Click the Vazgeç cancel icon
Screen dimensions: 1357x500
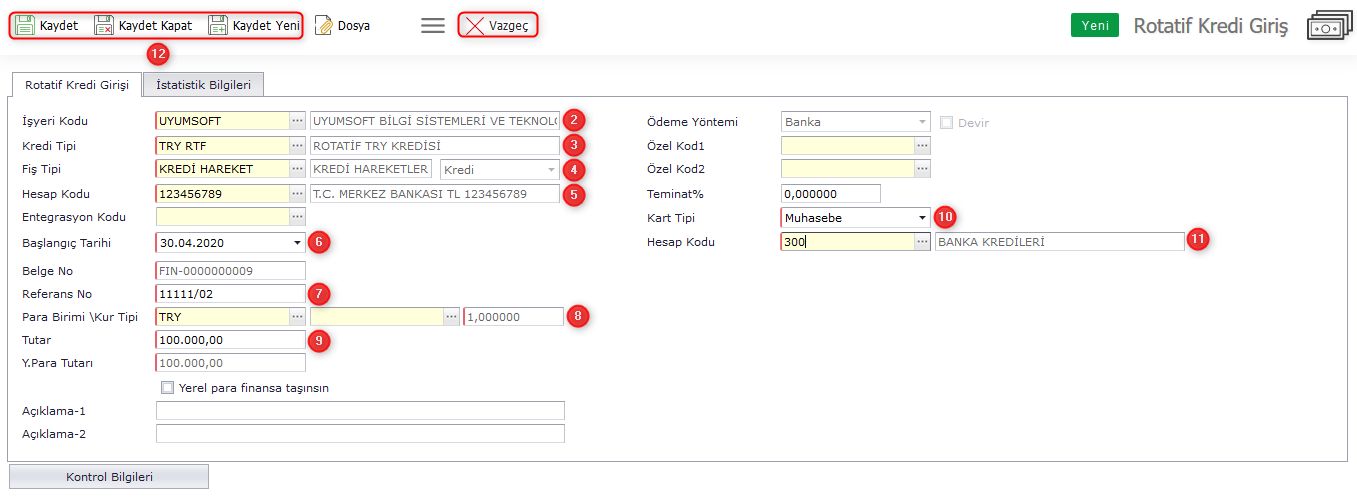[474, 25]
